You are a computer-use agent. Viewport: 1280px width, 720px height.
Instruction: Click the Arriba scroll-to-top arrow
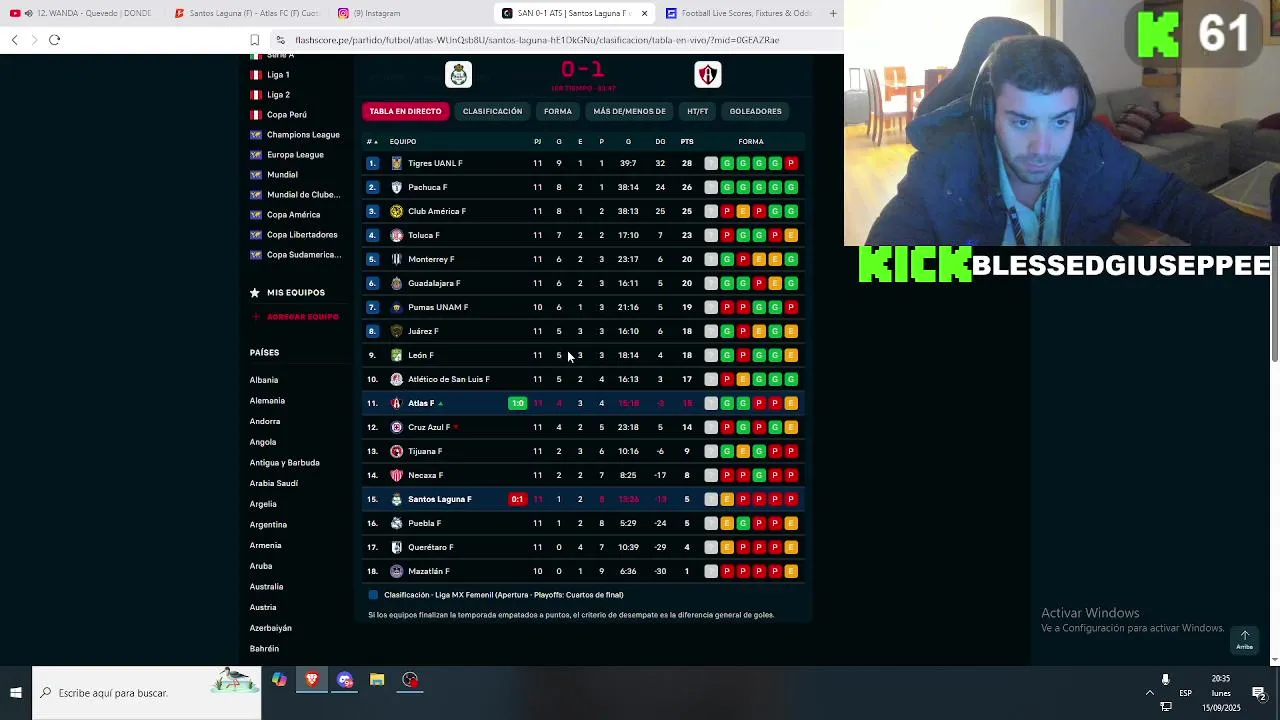[1245, 639]
